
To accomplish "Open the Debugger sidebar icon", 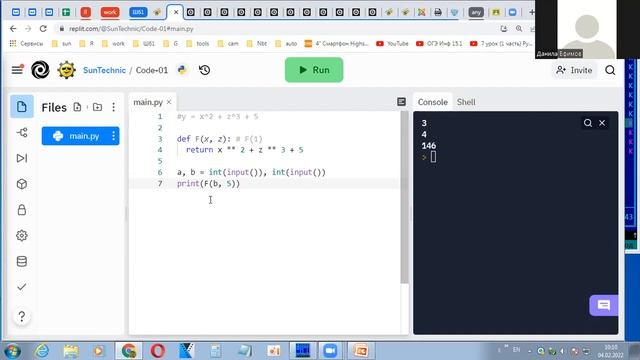I will (x=22, y=158).
